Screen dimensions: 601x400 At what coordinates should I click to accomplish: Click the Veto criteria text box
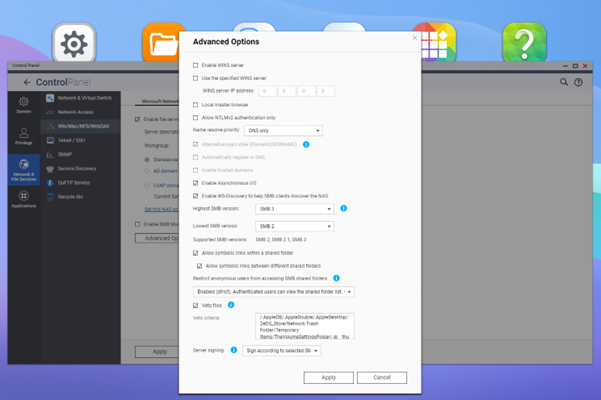[x=304, y=327]
